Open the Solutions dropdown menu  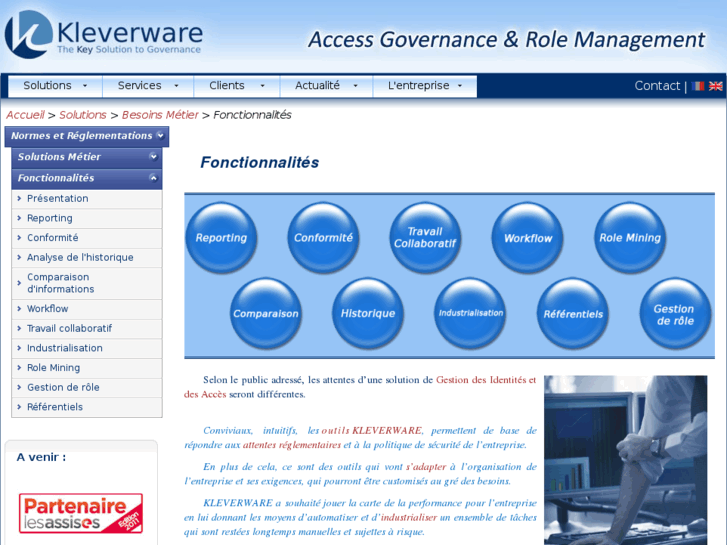[x=55, y=86]
